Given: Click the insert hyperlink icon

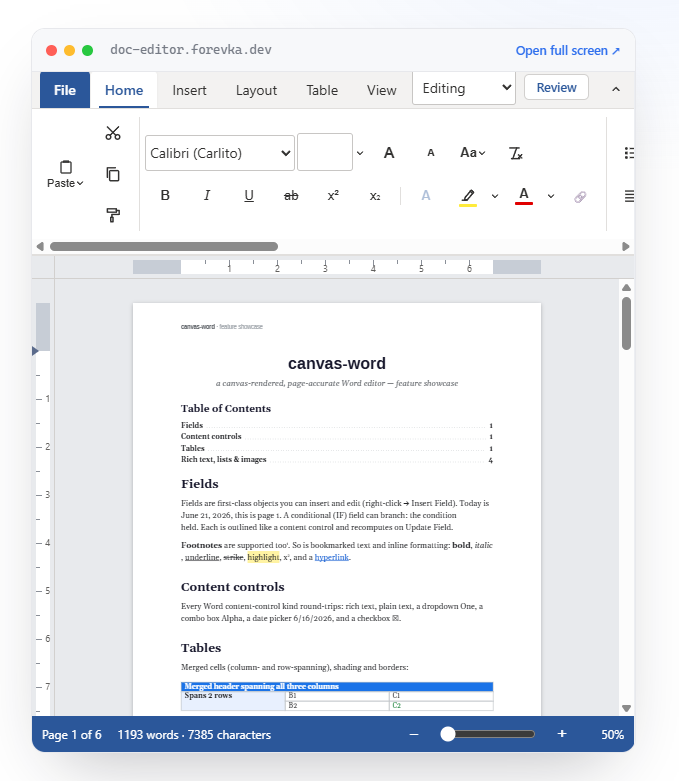Looking at the screenshot, I should coord(580,197).
